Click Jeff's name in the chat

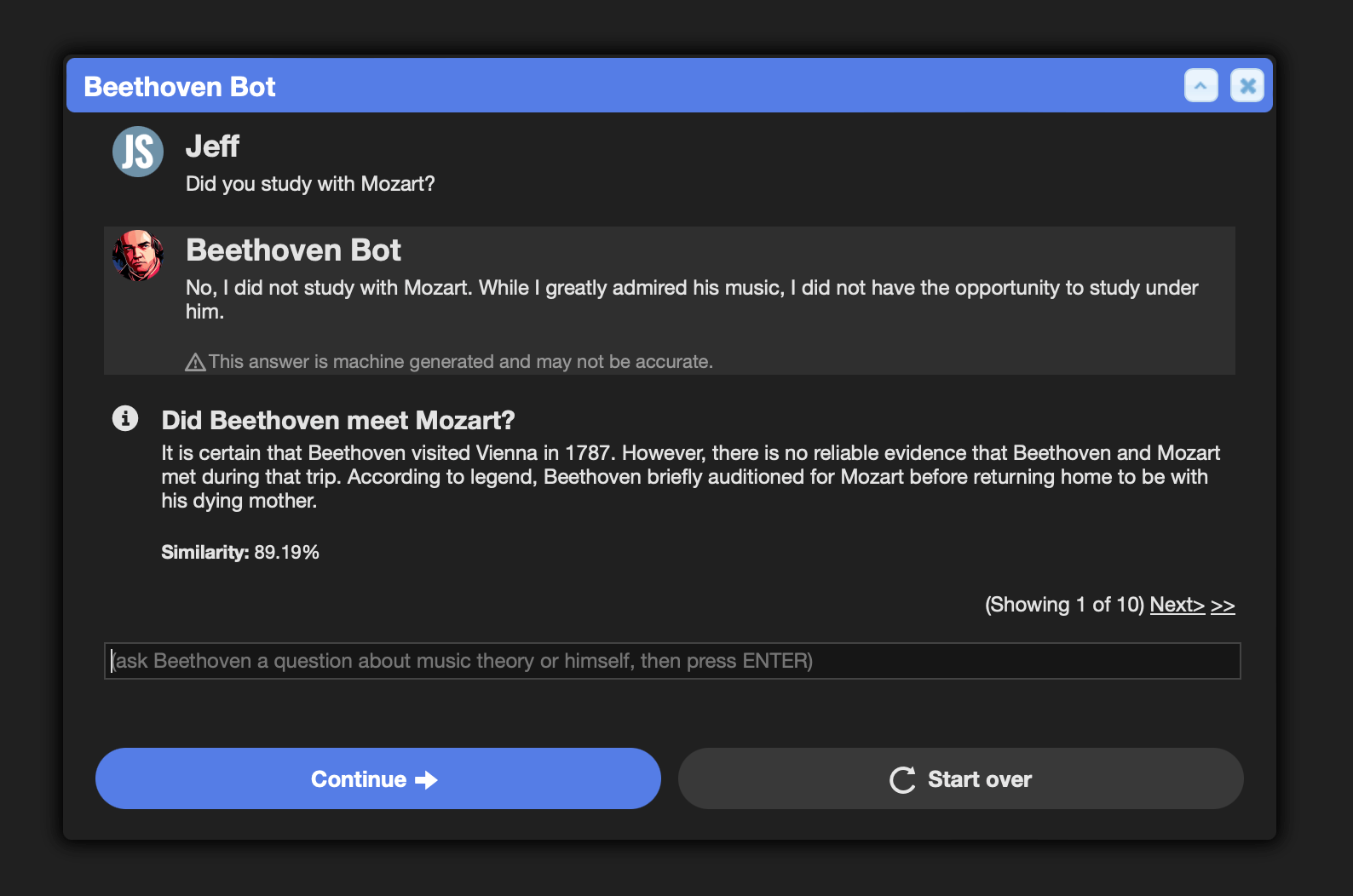click(x=212, y=146)
